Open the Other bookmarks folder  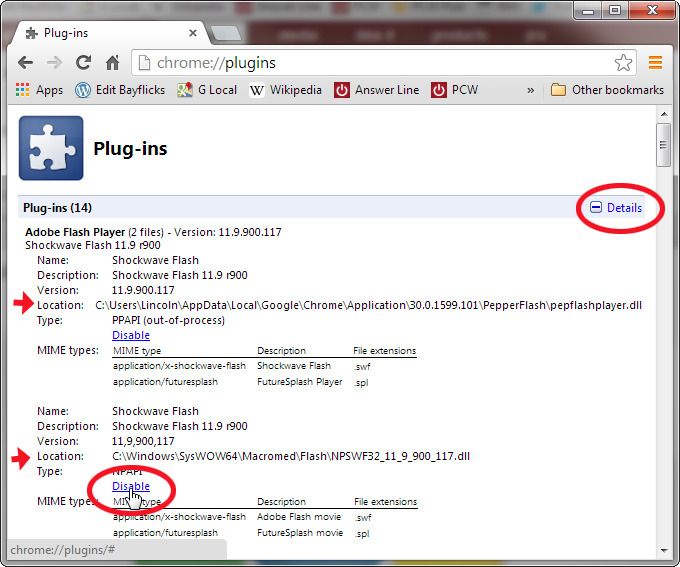pyautogui.click(x=607, y=90)
